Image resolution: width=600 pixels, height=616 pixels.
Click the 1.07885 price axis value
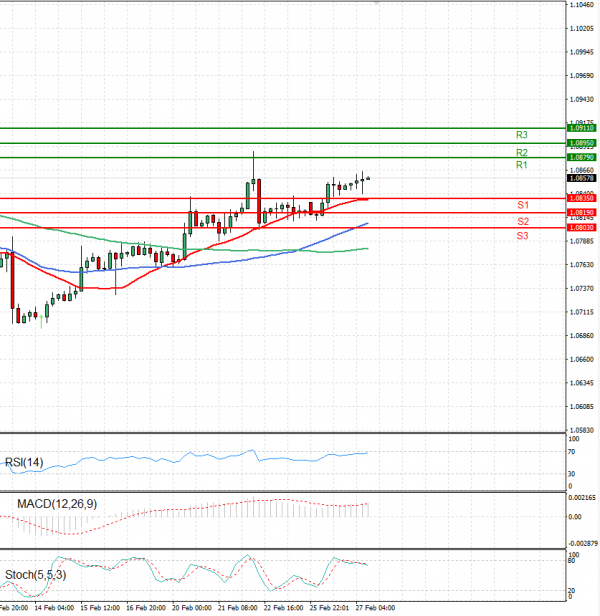coord(582,241)
